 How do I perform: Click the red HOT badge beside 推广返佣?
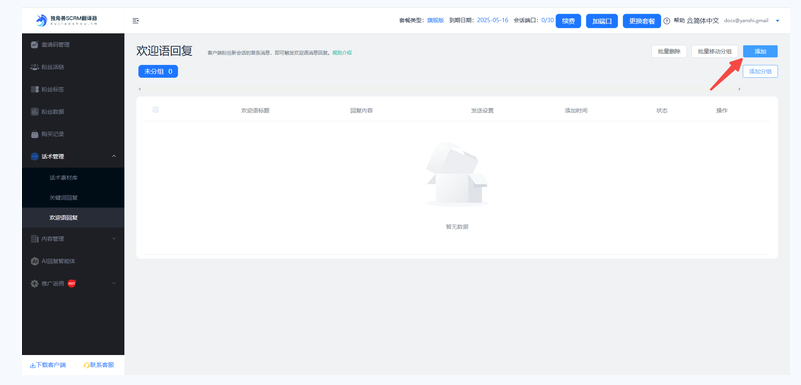coord(72,283)
